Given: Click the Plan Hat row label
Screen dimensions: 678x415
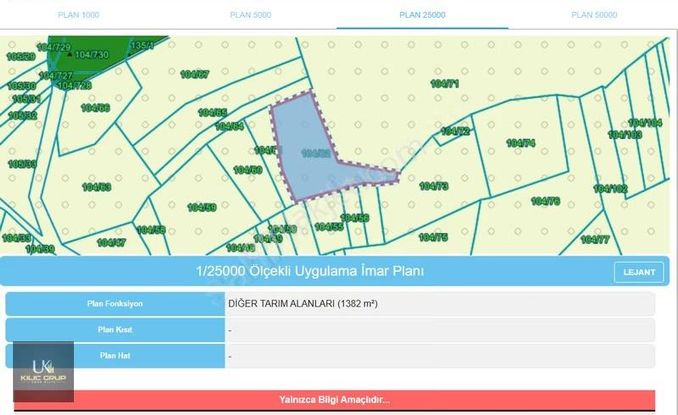Looking at the screenshot, I should pos(115,356).
